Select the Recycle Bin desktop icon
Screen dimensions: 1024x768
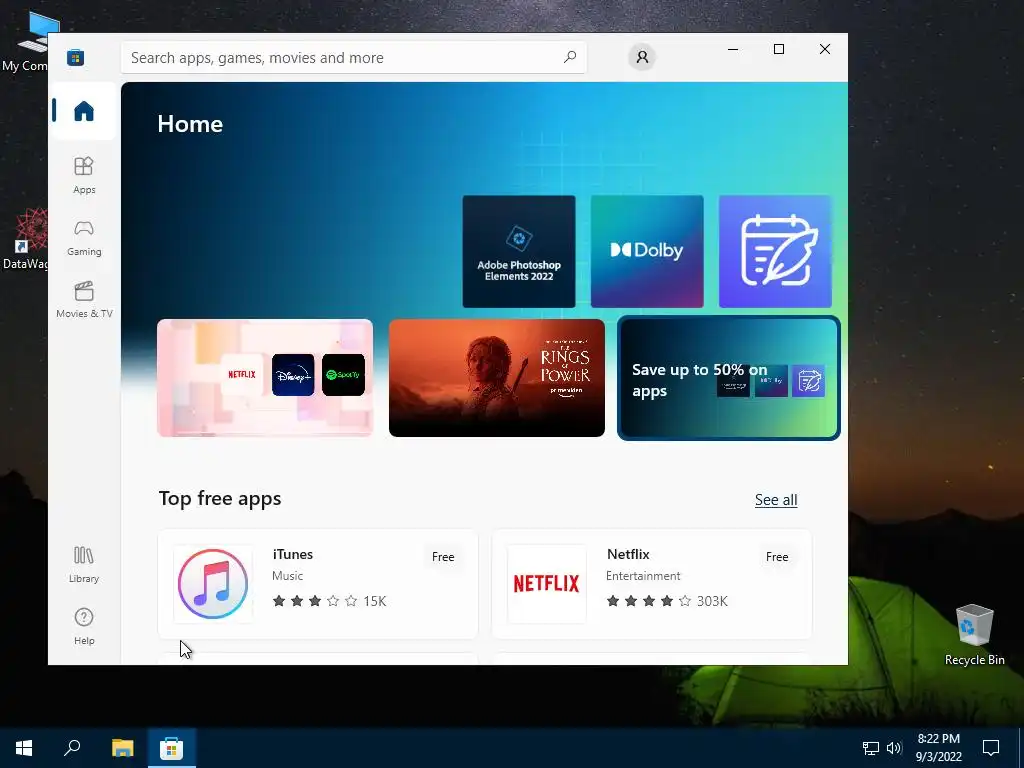click(974, 634)
